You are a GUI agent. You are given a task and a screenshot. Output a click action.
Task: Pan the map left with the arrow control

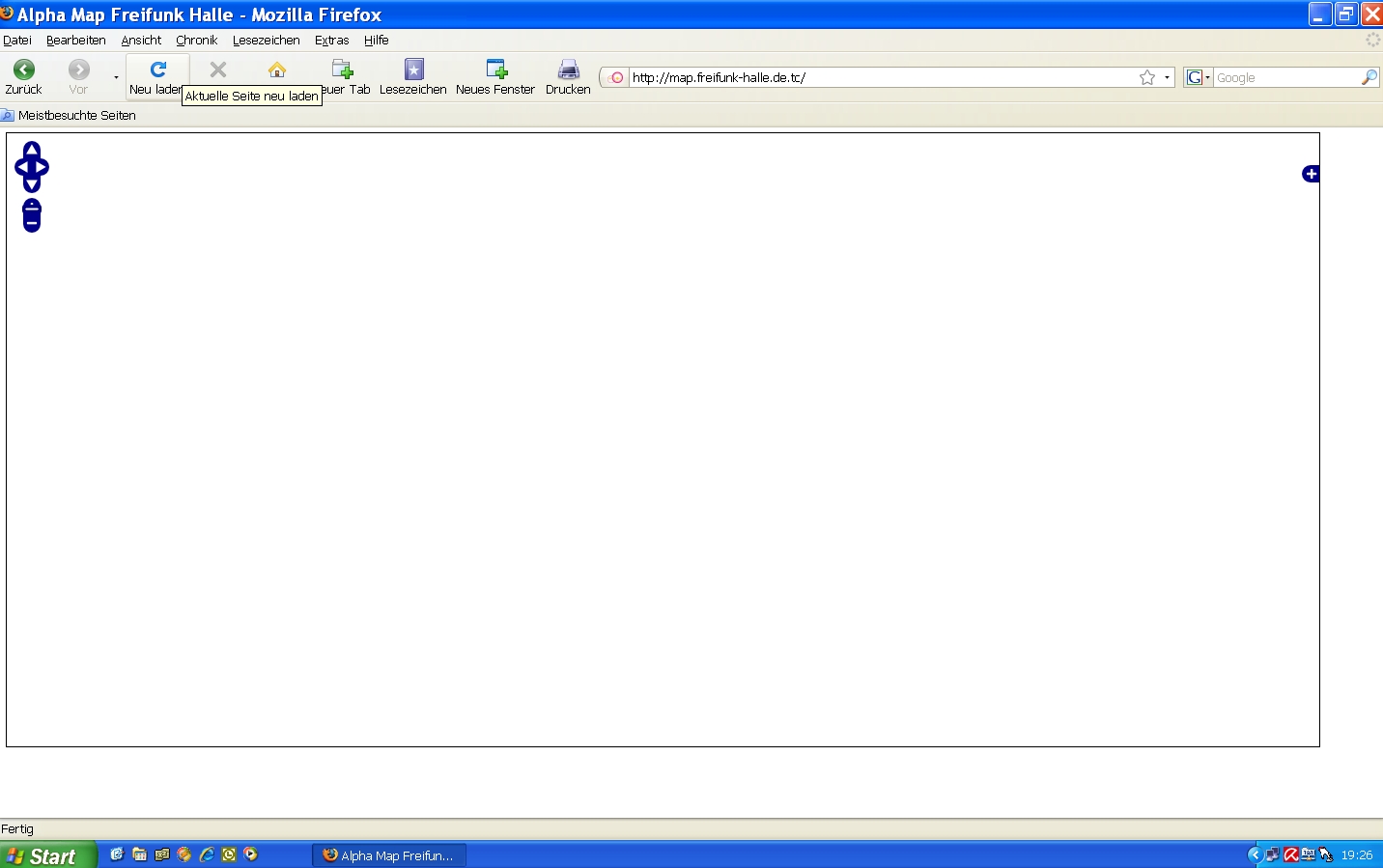21,167
